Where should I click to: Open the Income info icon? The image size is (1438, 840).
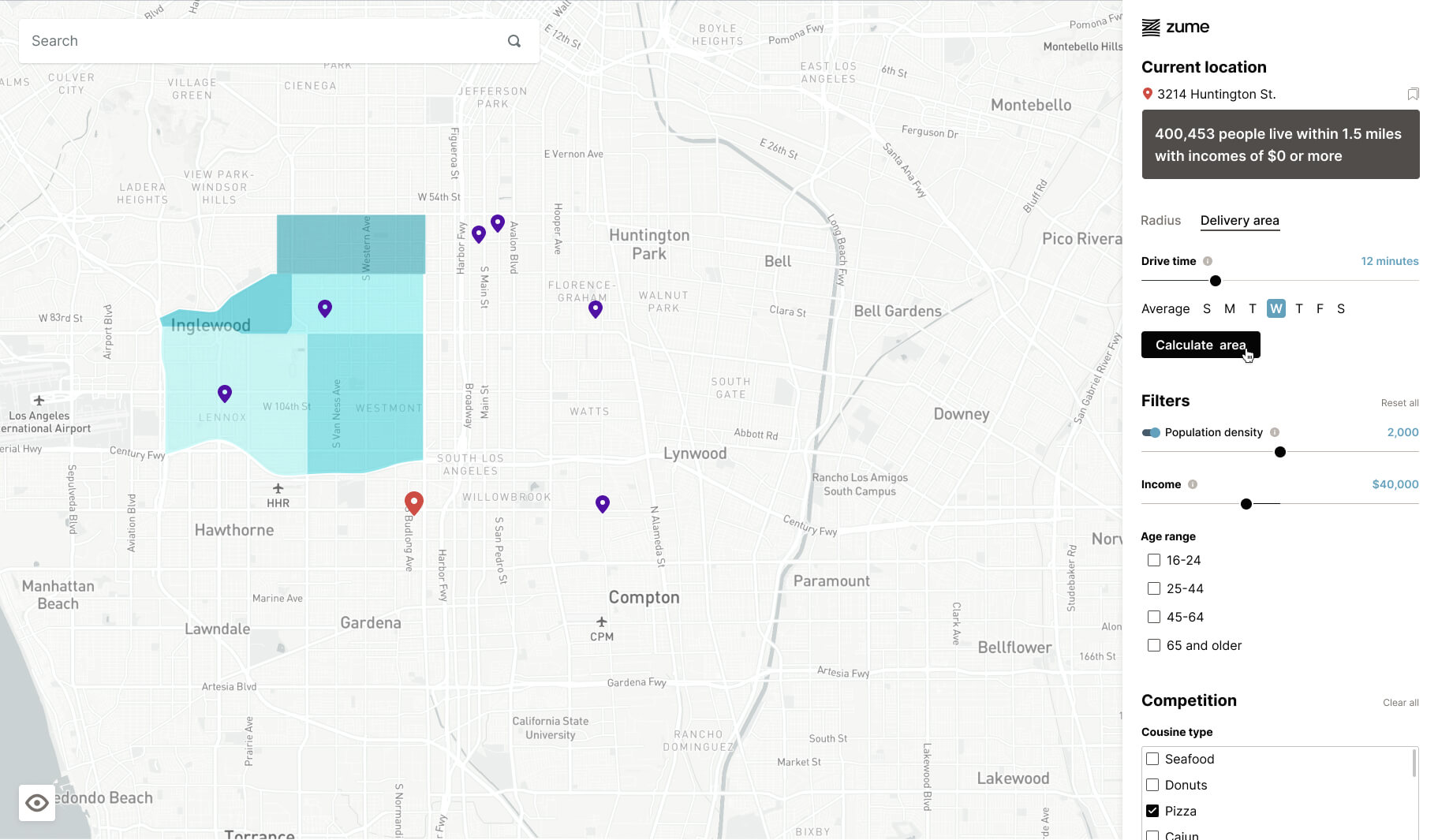(1193, 484)
